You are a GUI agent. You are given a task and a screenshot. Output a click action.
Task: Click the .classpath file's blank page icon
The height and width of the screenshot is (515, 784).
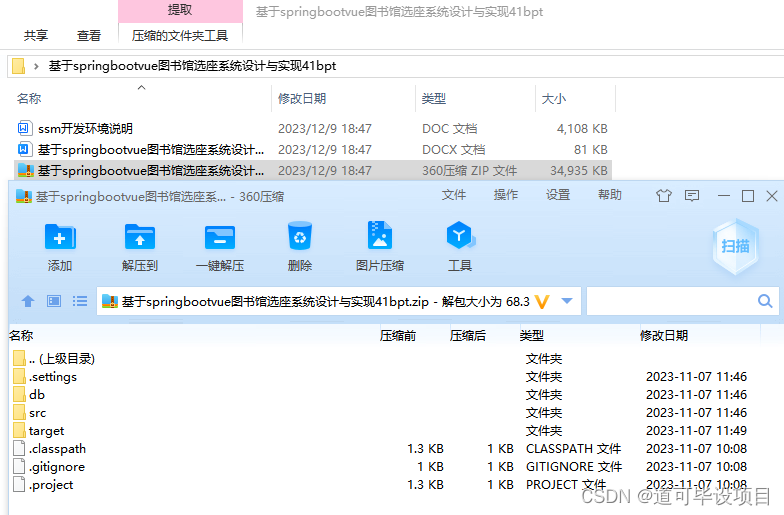pyautogui.click(x=19, y=448)
